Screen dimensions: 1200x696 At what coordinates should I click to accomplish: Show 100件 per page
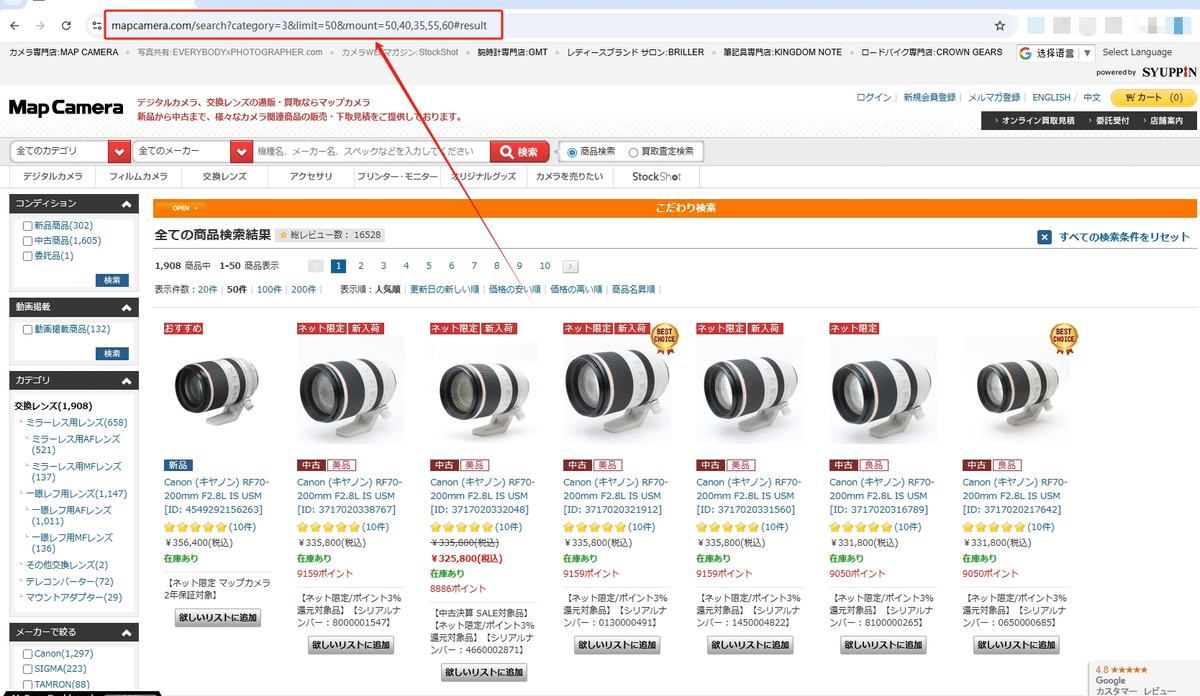click(269, 289)
